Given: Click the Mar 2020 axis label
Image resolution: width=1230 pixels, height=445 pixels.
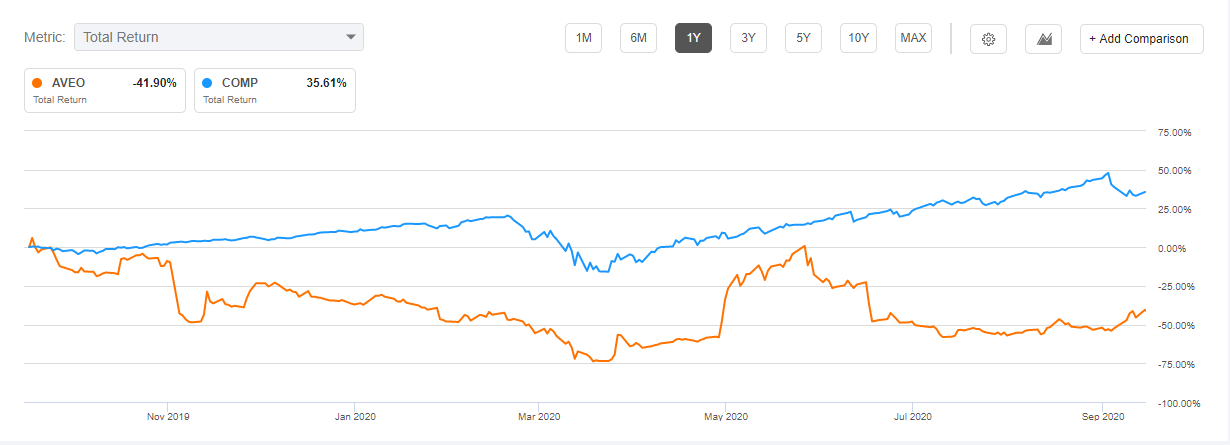Looking at the screenshot, I should pyautogui.click(x=538, y=416).
